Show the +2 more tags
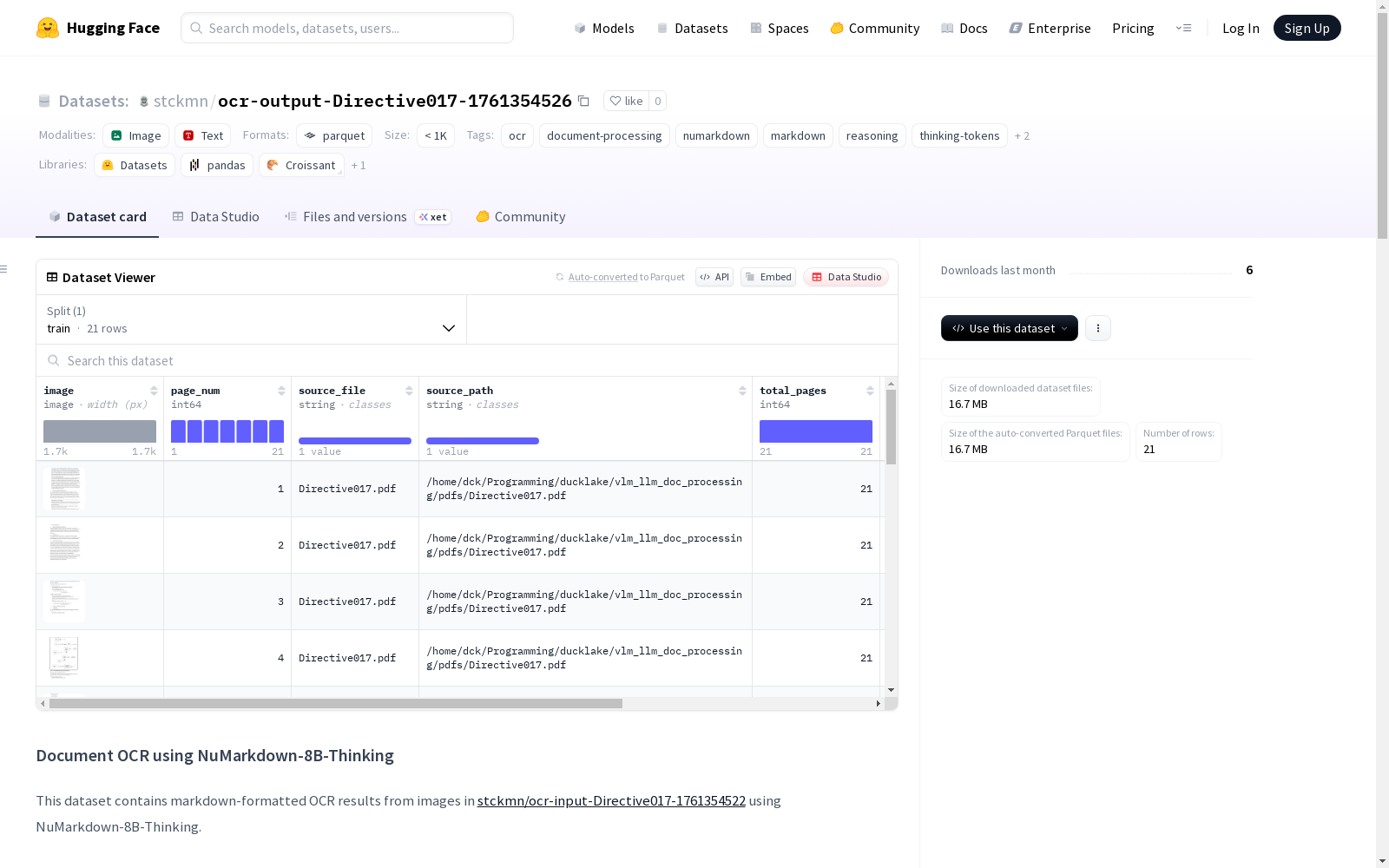 (1022, 135)
